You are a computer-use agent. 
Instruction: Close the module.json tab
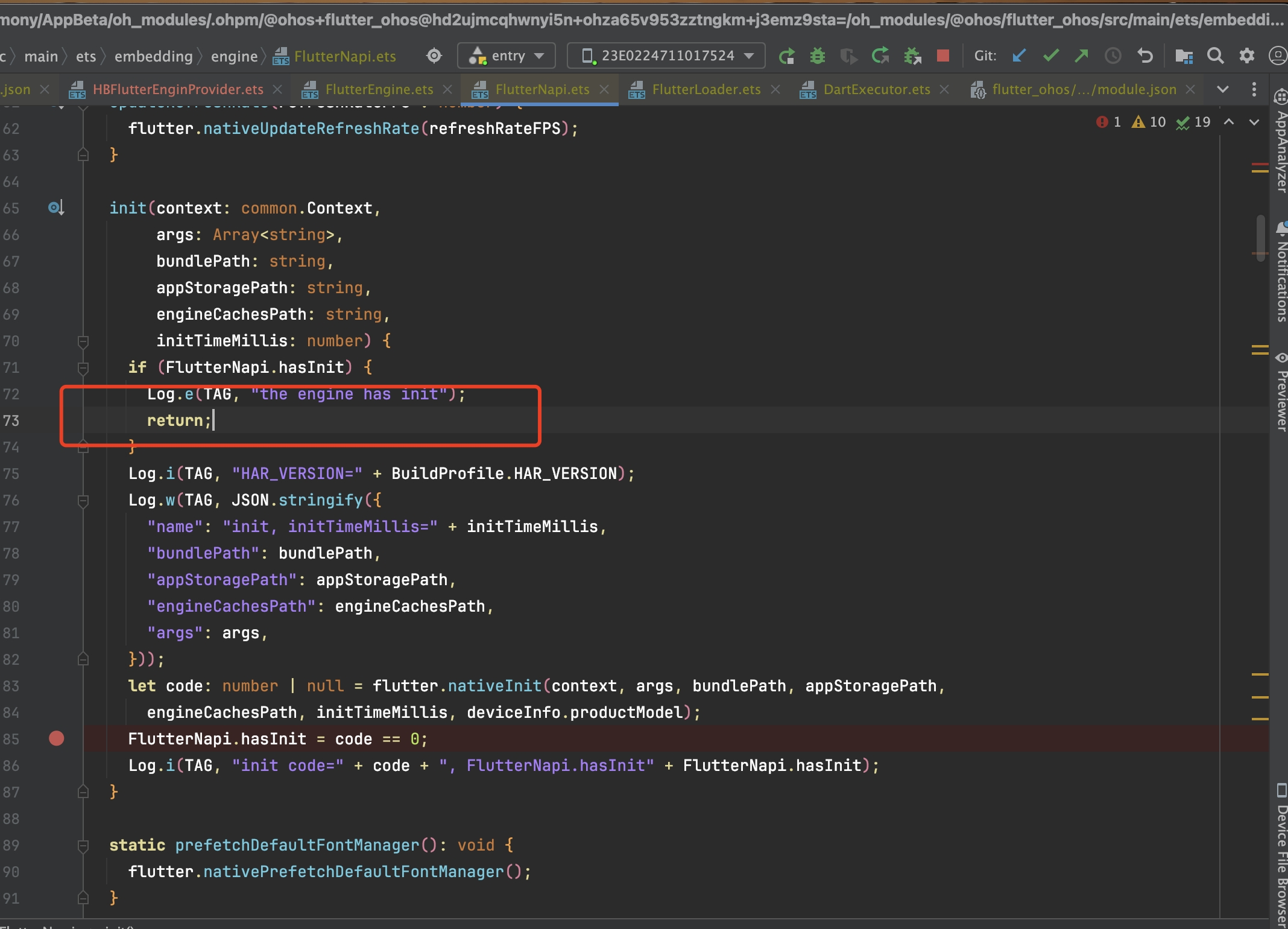tap(1190, 89)
